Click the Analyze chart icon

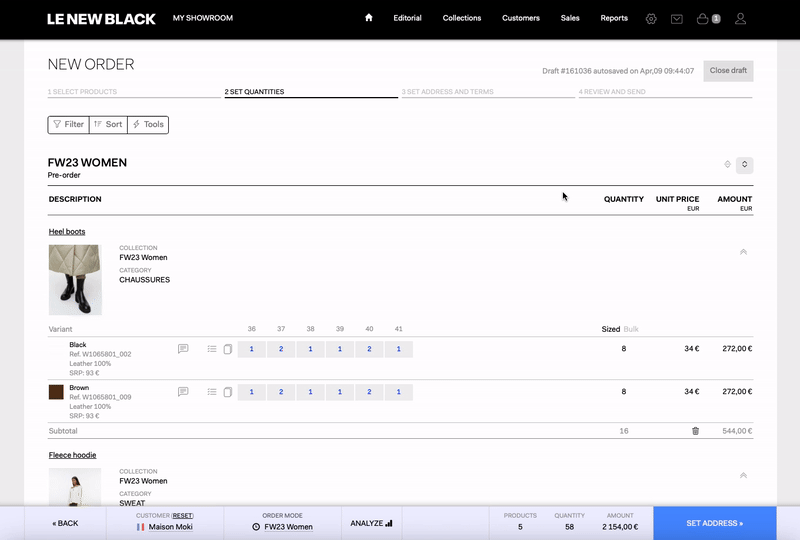coord(389,523)
